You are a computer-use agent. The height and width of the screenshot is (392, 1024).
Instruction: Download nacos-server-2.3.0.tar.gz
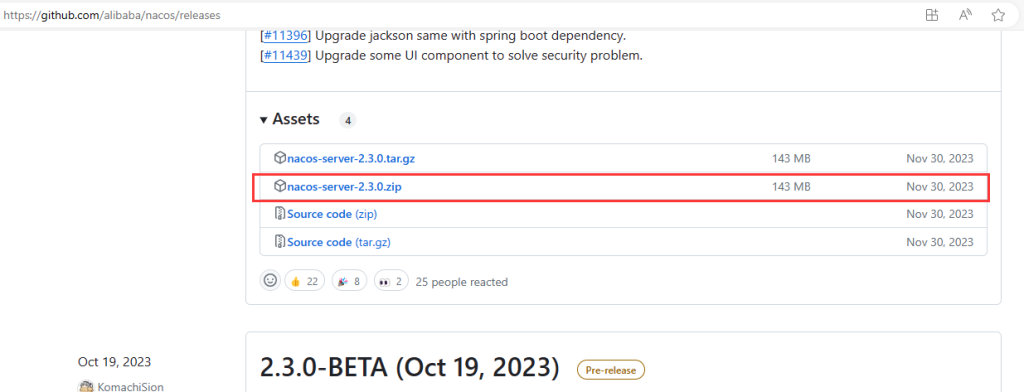352,159
